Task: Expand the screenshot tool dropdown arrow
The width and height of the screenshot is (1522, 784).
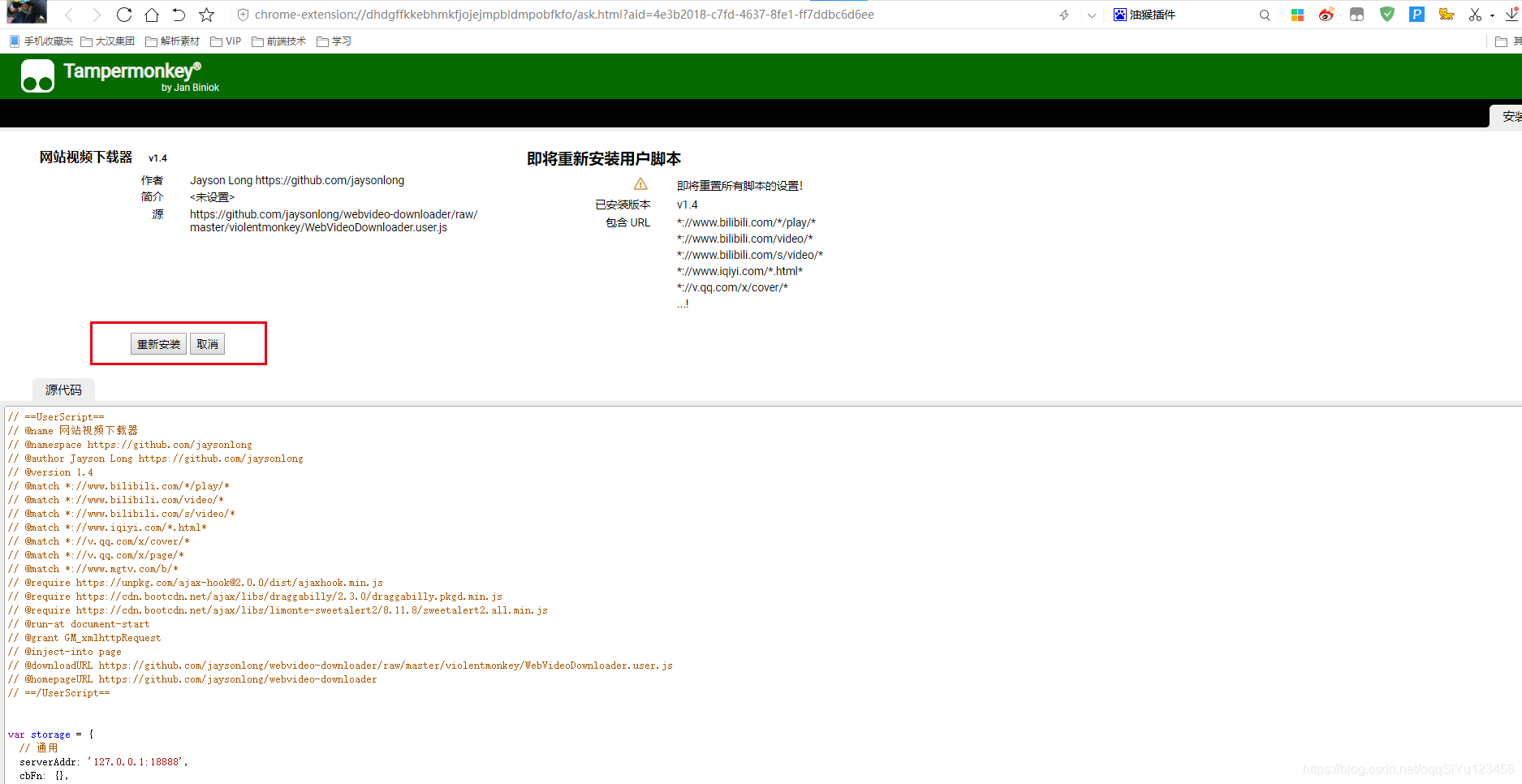Action: (x=1492, y=15)
